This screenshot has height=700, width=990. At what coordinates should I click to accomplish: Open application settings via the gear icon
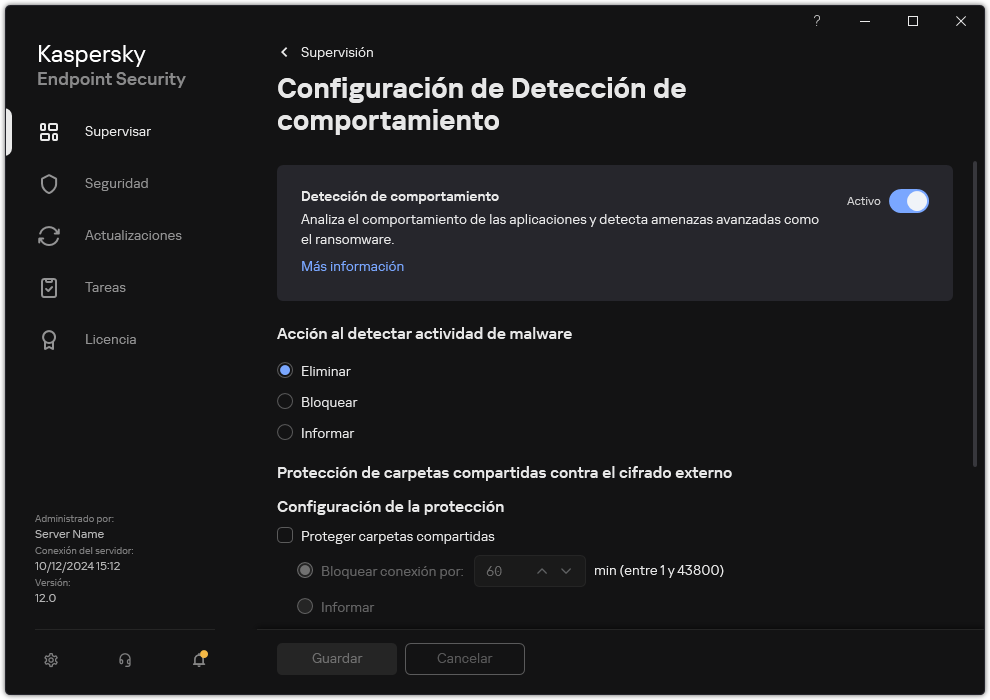click(x=51, y=660)
